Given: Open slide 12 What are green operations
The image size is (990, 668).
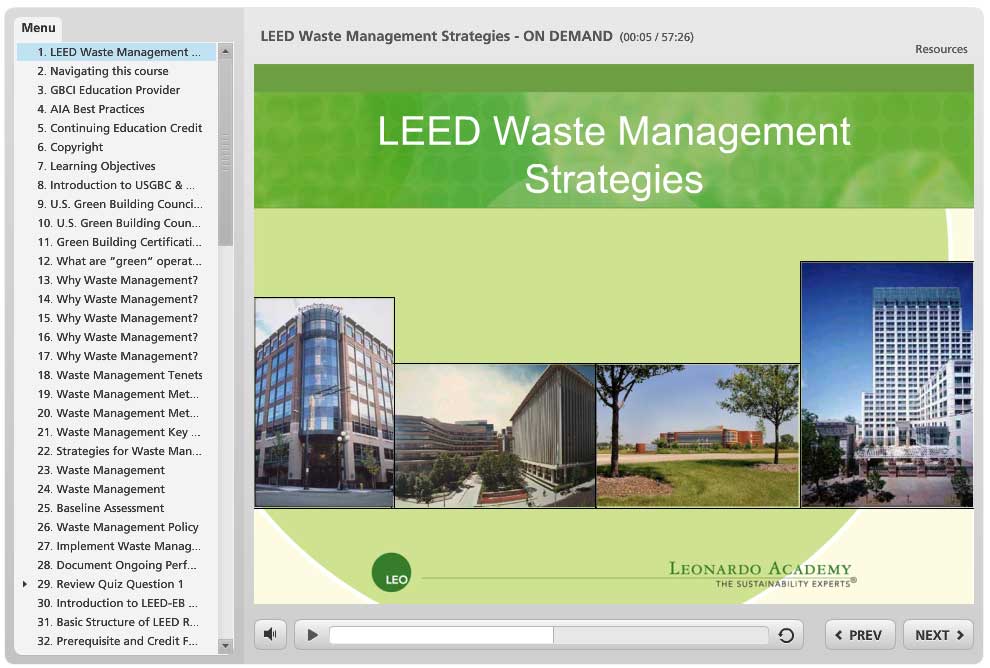Looking at the screenshot, I should click(x=116, y=261).
